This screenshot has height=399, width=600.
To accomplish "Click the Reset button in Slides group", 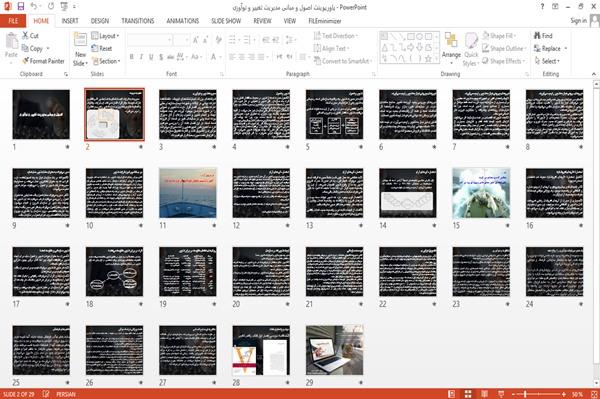I will pos(102,48).
